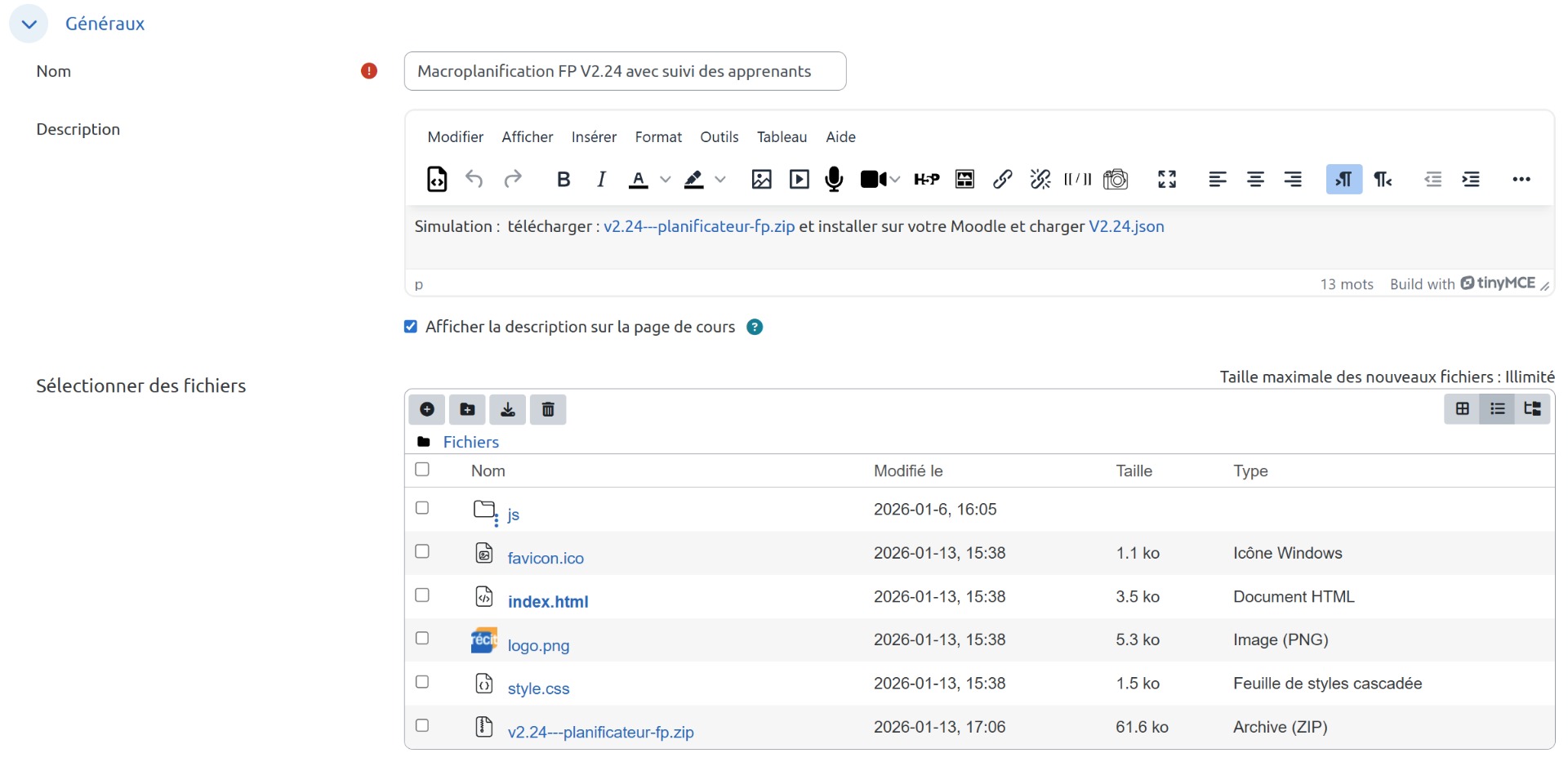Undo the last edit in the editor
This screenshot has height=762, width=1568.
click(x=474, y=179)
